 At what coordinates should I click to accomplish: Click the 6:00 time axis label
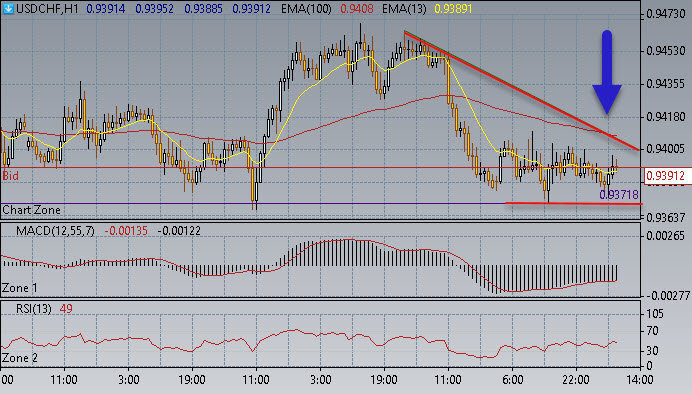(x=512, y=379)
